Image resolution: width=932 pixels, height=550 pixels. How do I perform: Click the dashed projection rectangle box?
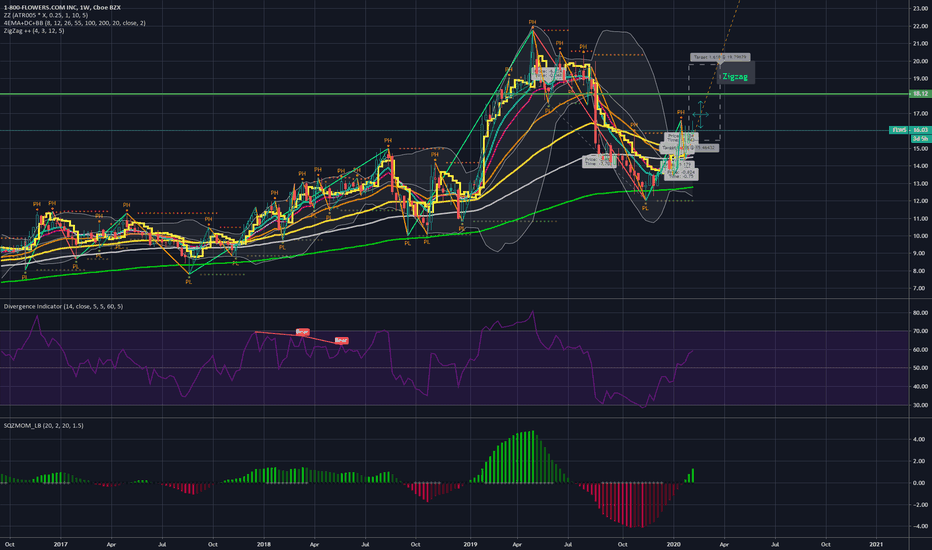704,102
